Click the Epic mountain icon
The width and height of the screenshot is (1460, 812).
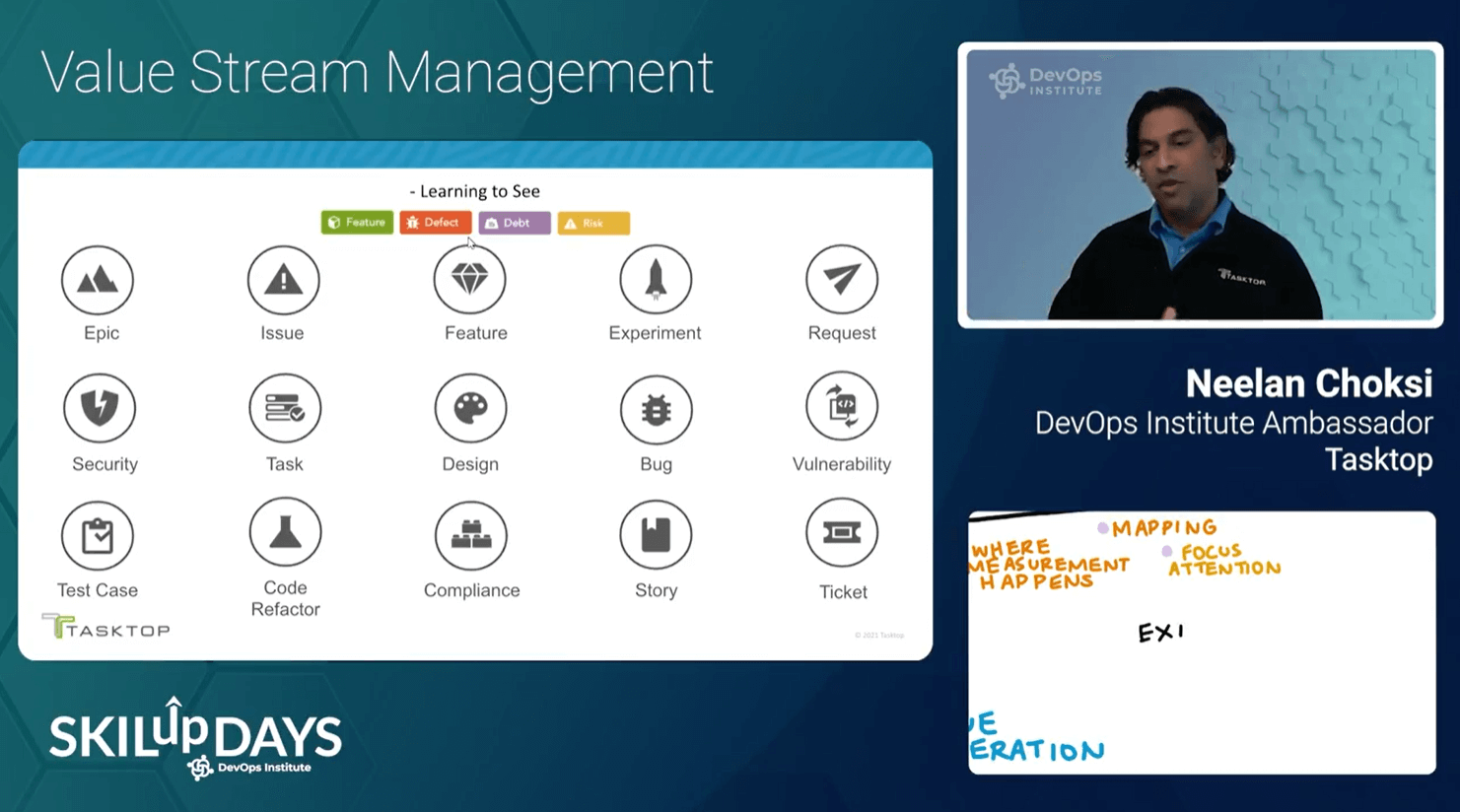[x=98, y=281]
